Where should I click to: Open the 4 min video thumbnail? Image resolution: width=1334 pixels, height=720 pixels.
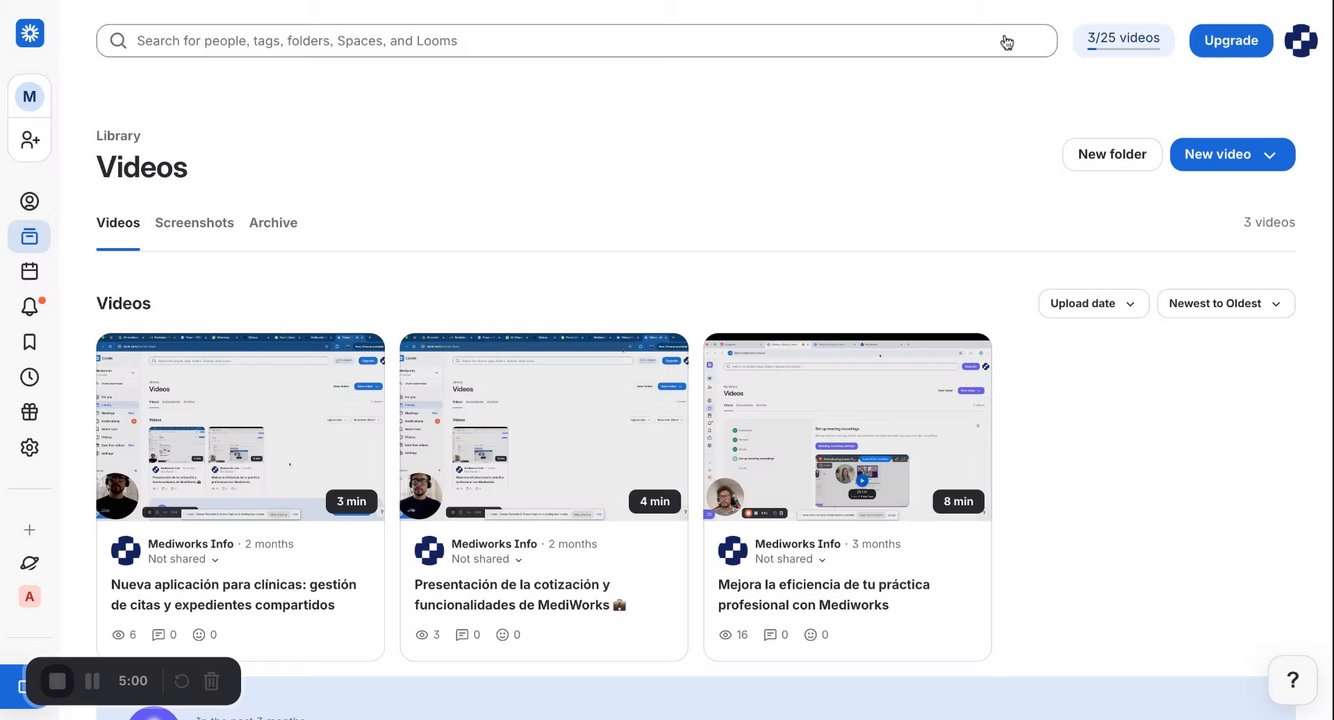[x=544, y=427]
